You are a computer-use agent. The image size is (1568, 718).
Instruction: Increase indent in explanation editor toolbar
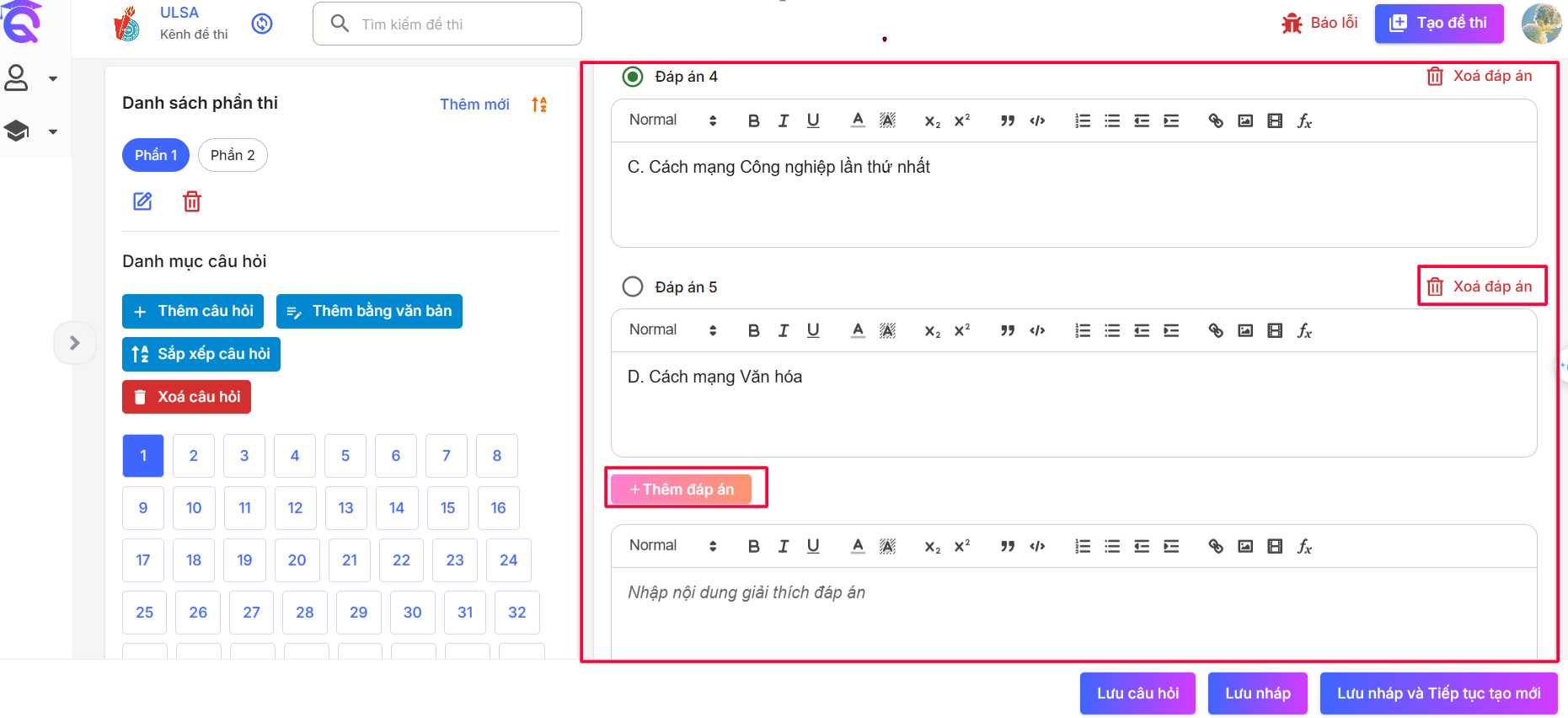[1171, 546]
